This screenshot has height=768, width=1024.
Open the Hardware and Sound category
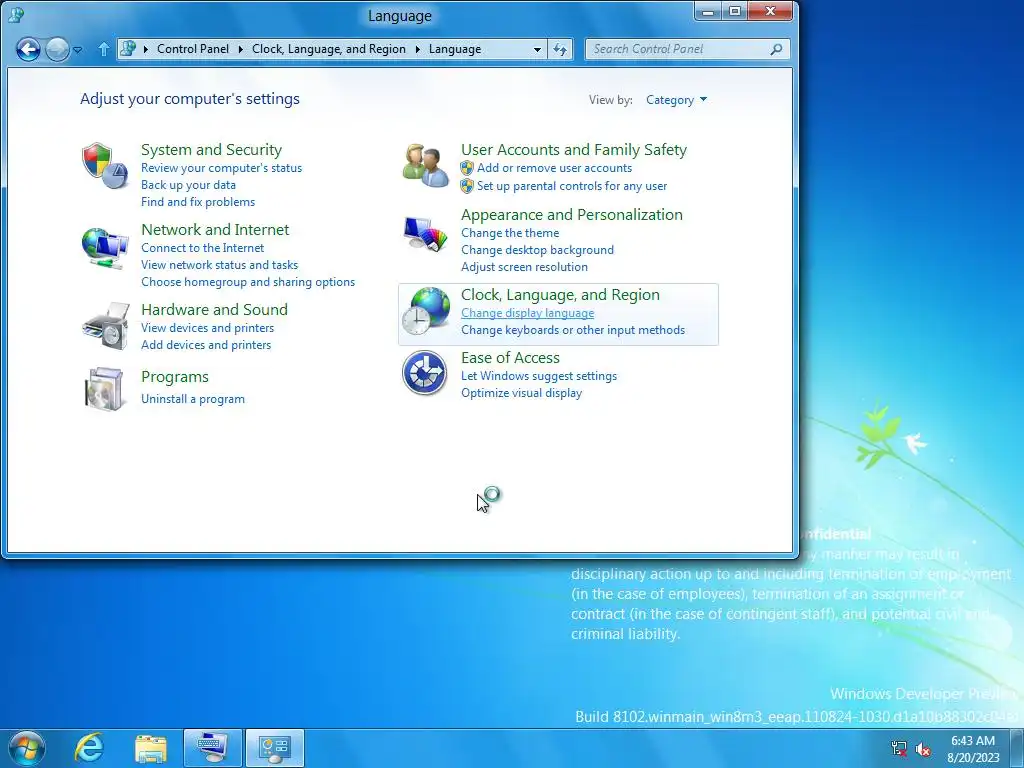[214, 310]
